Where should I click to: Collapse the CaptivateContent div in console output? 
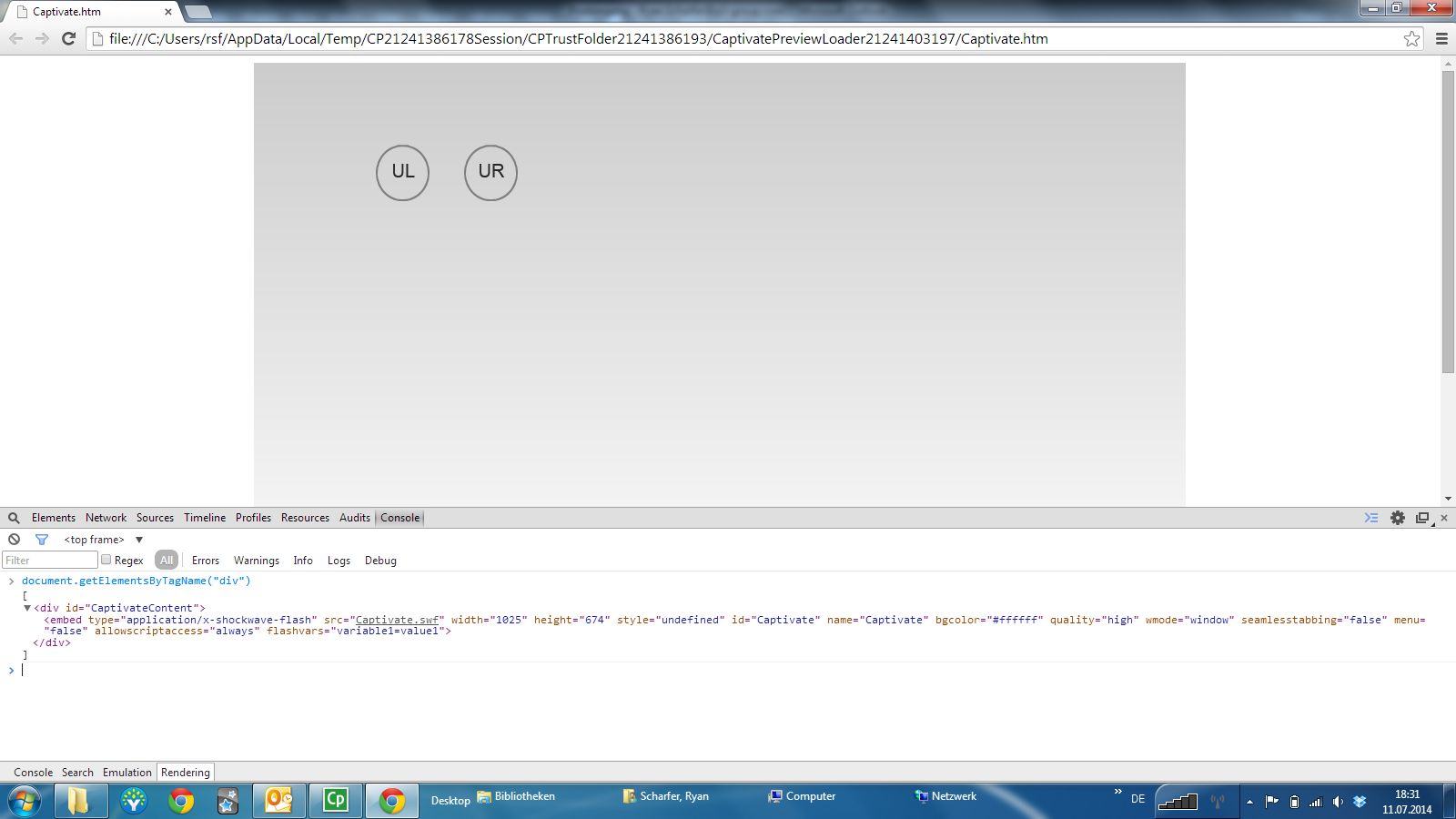pyautogui.click(x=26, y=607)
